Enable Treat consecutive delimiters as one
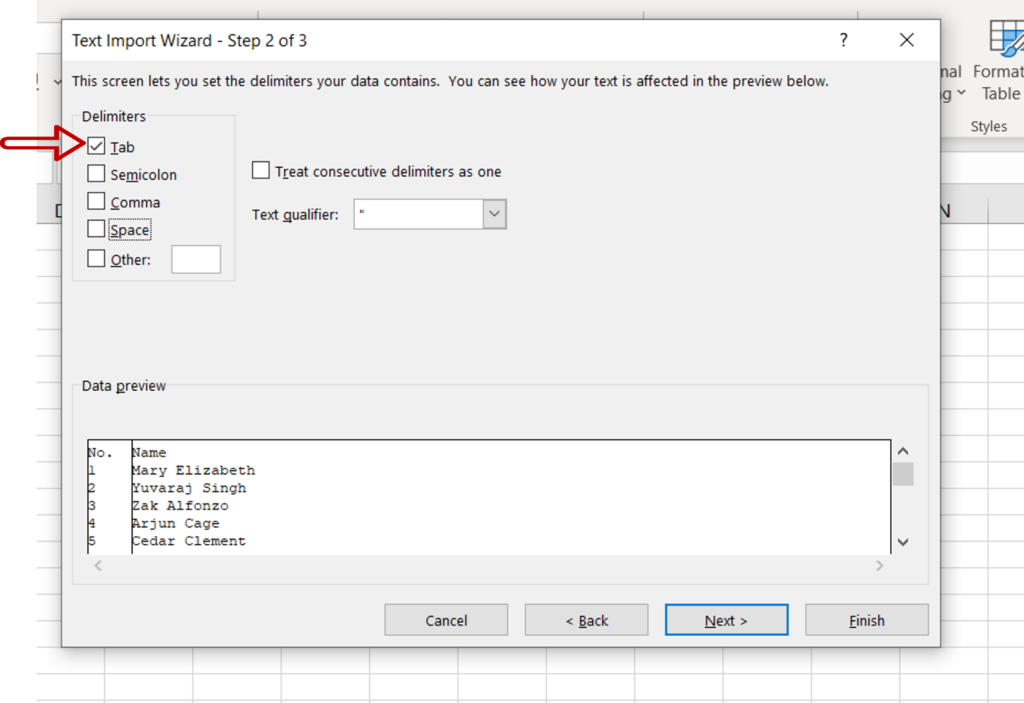This screenshot has width=1024, height=703. pyautogui.click(x=261, y=170)
